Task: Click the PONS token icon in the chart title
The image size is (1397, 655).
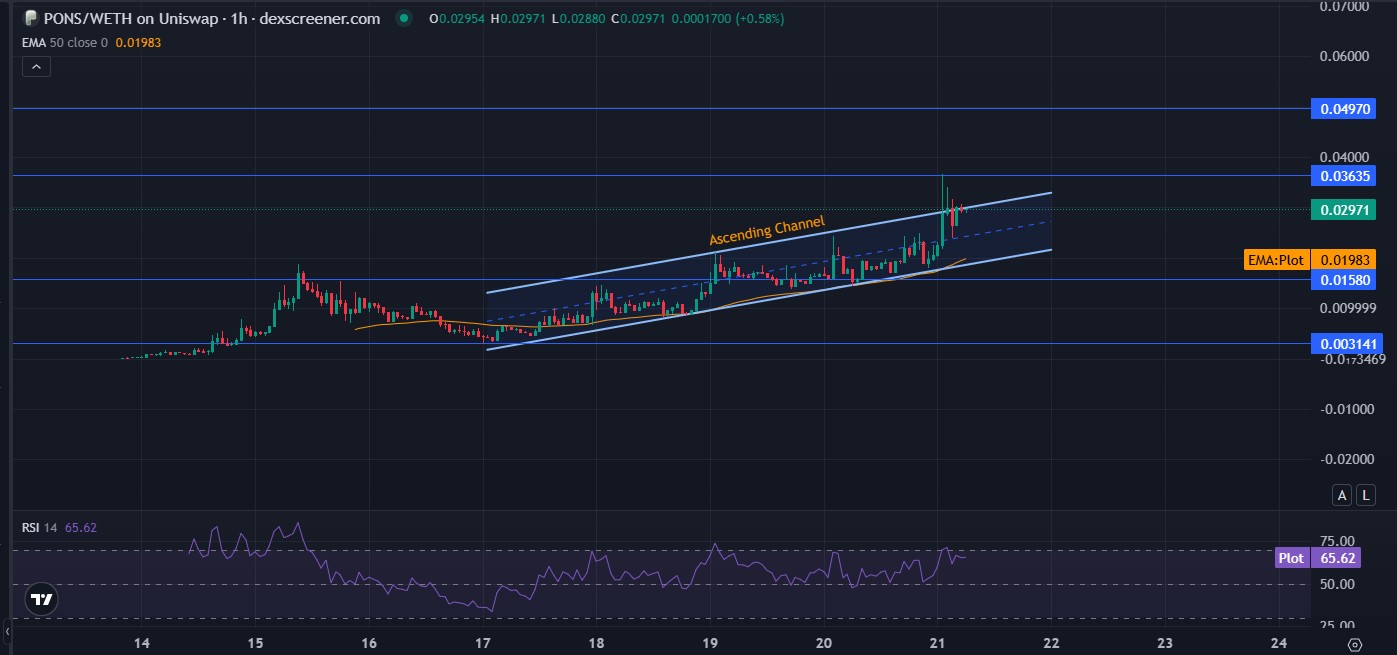Action: coord(30,18)
